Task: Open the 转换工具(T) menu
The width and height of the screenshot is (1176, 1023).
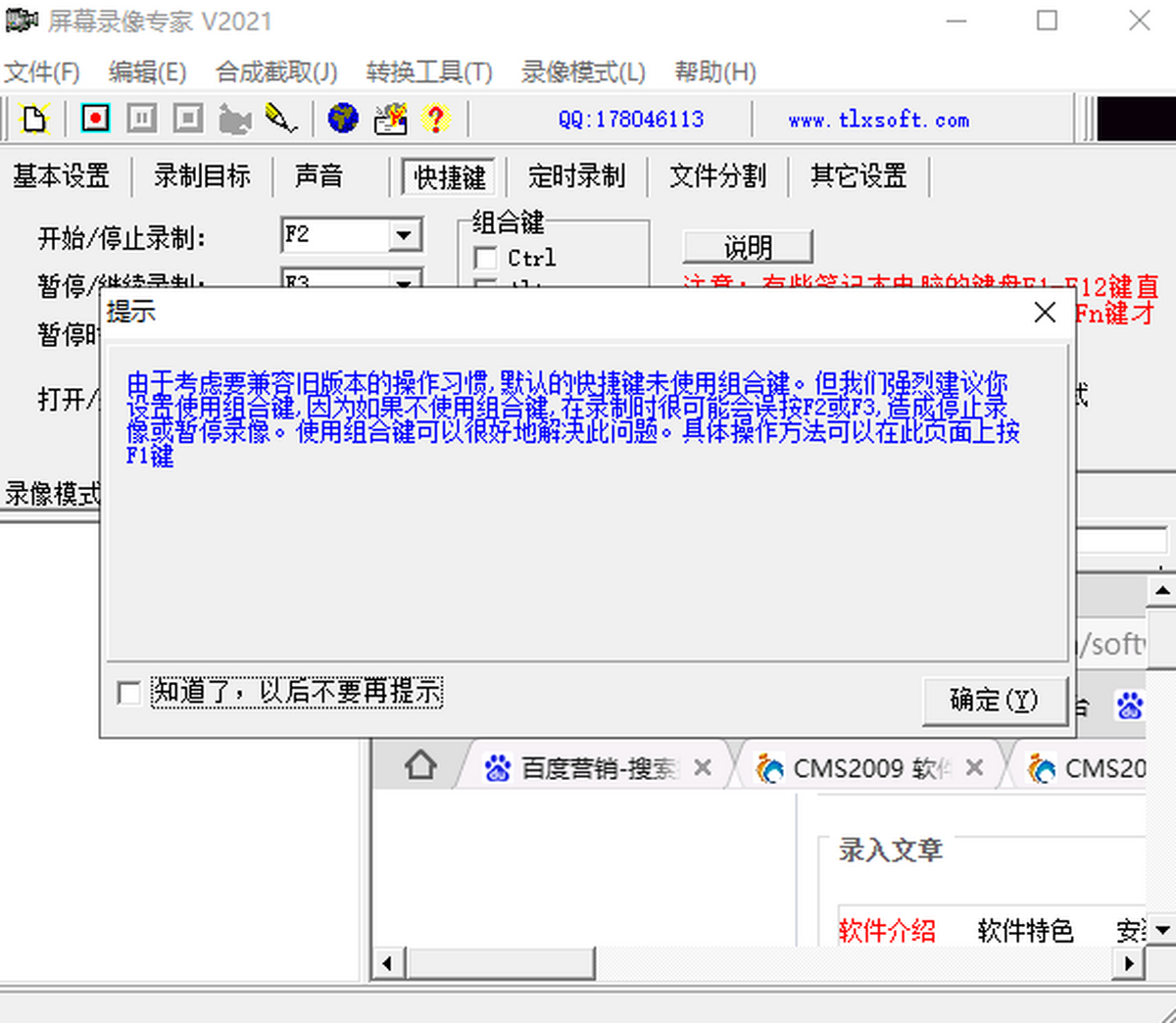Action: click(428, 72)
